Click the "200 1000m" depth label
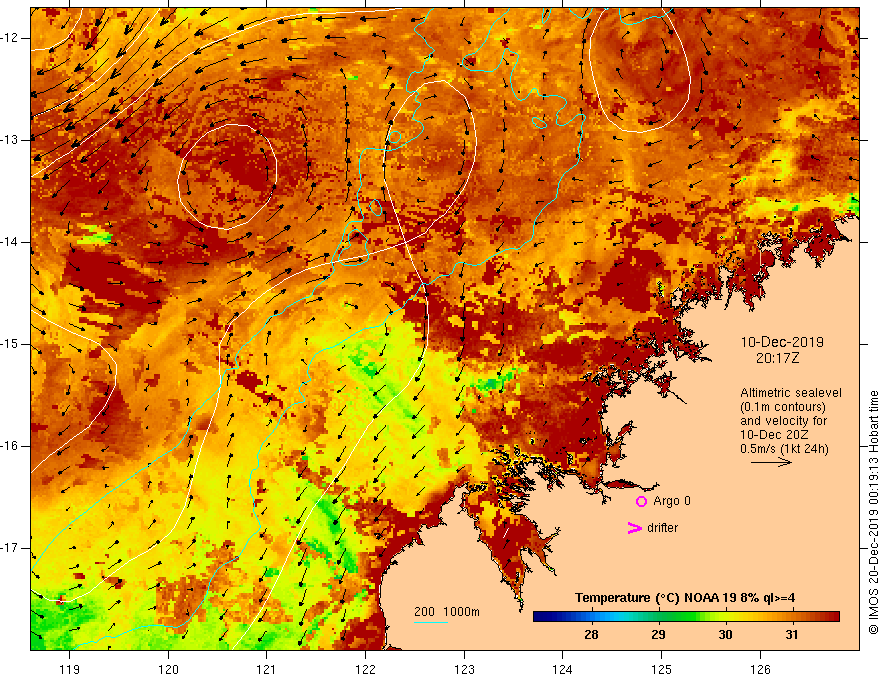This screenshot has width=880, height=680. (447, 612)
